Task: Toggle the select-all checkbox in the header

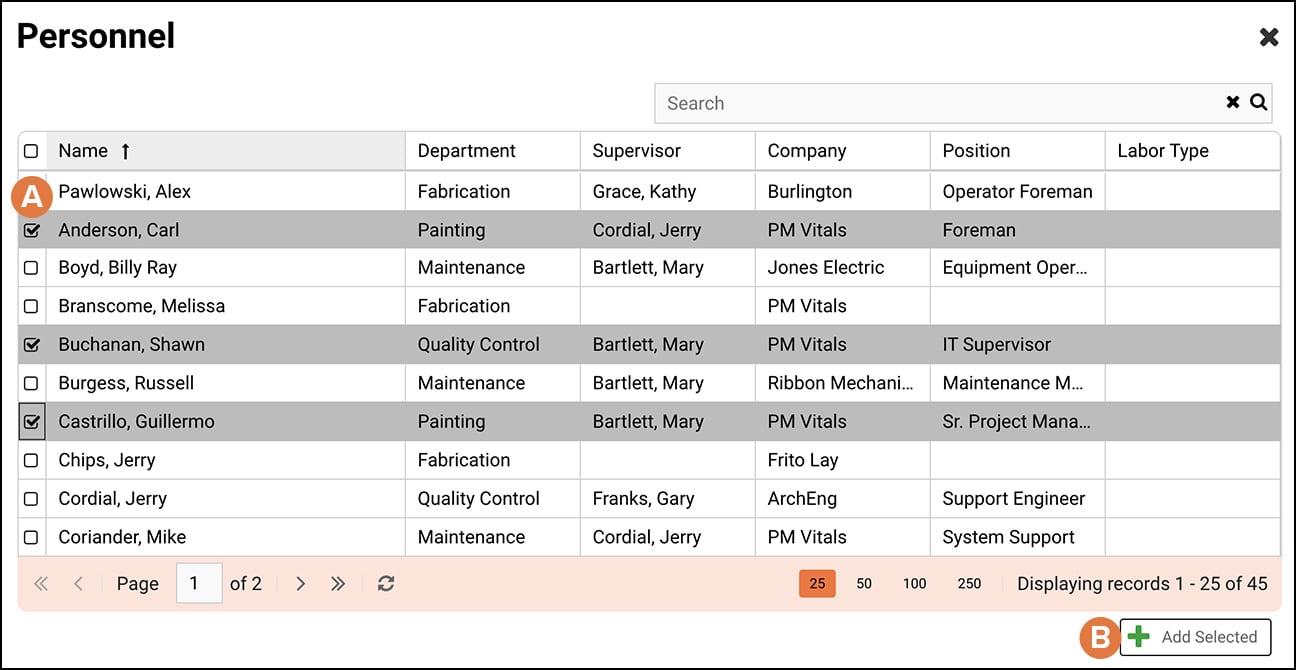Action: (x=31, y=150)
